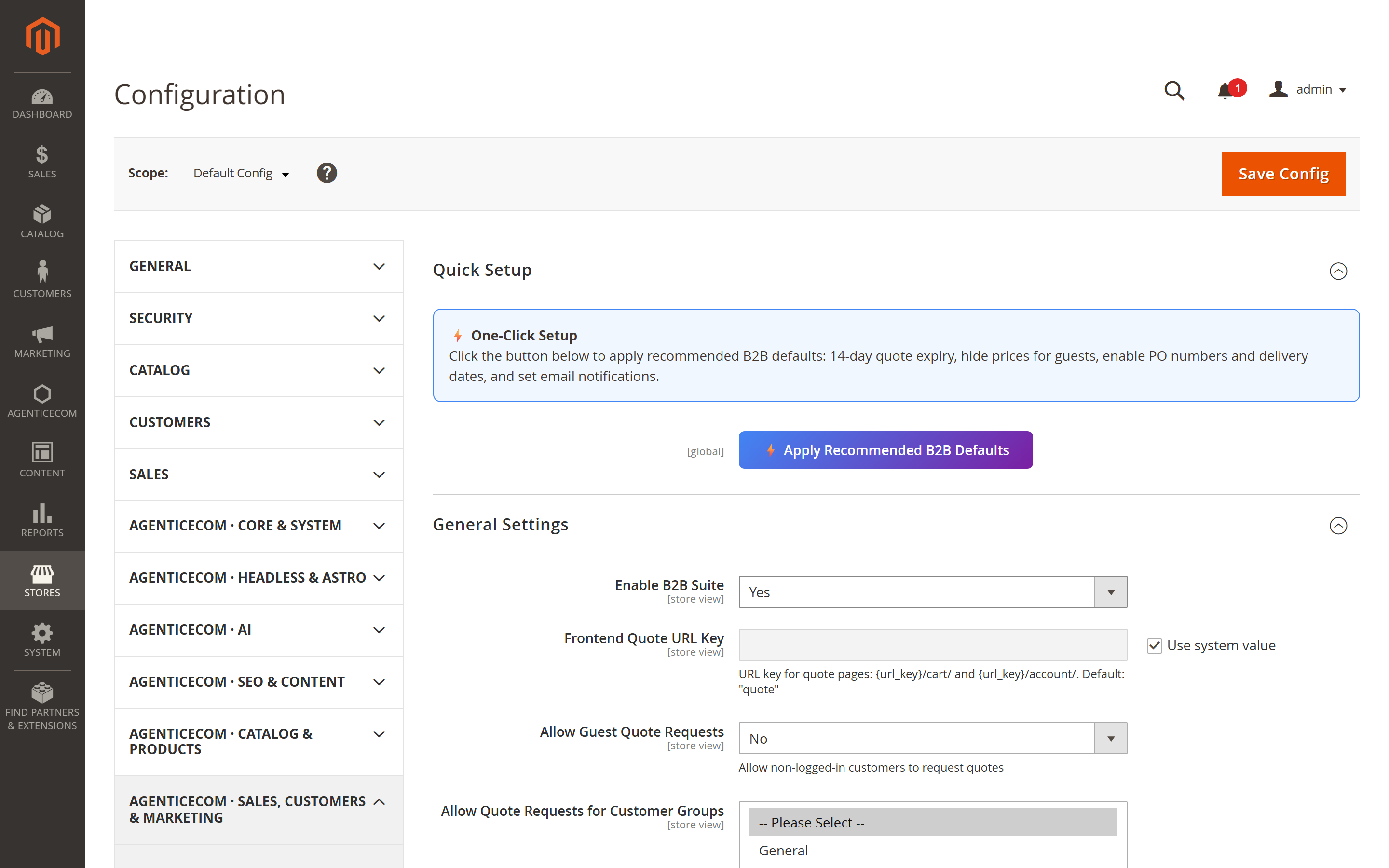Collapse AGENTICECOM · SALES, CUSTOMERS & MARKETING section
Image resolution: width=1389 pixels, height=868 pixels.
[259, 810]
